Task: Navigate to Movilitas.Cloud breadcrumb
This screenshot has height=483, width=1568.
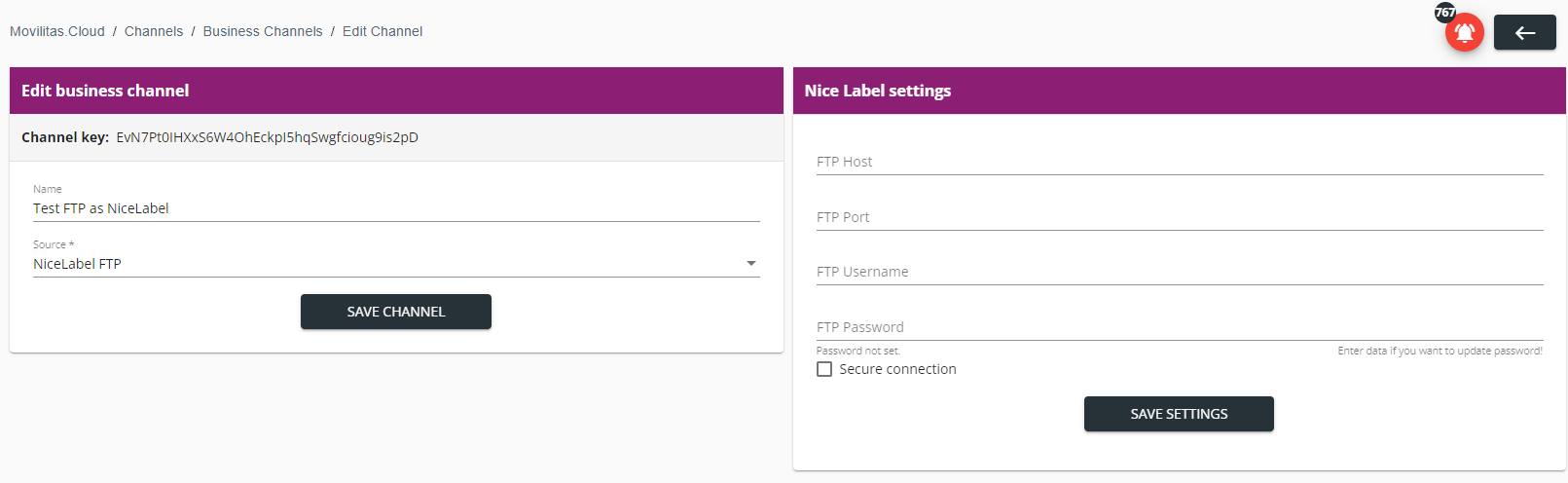Action: click(x=57, y=31)
